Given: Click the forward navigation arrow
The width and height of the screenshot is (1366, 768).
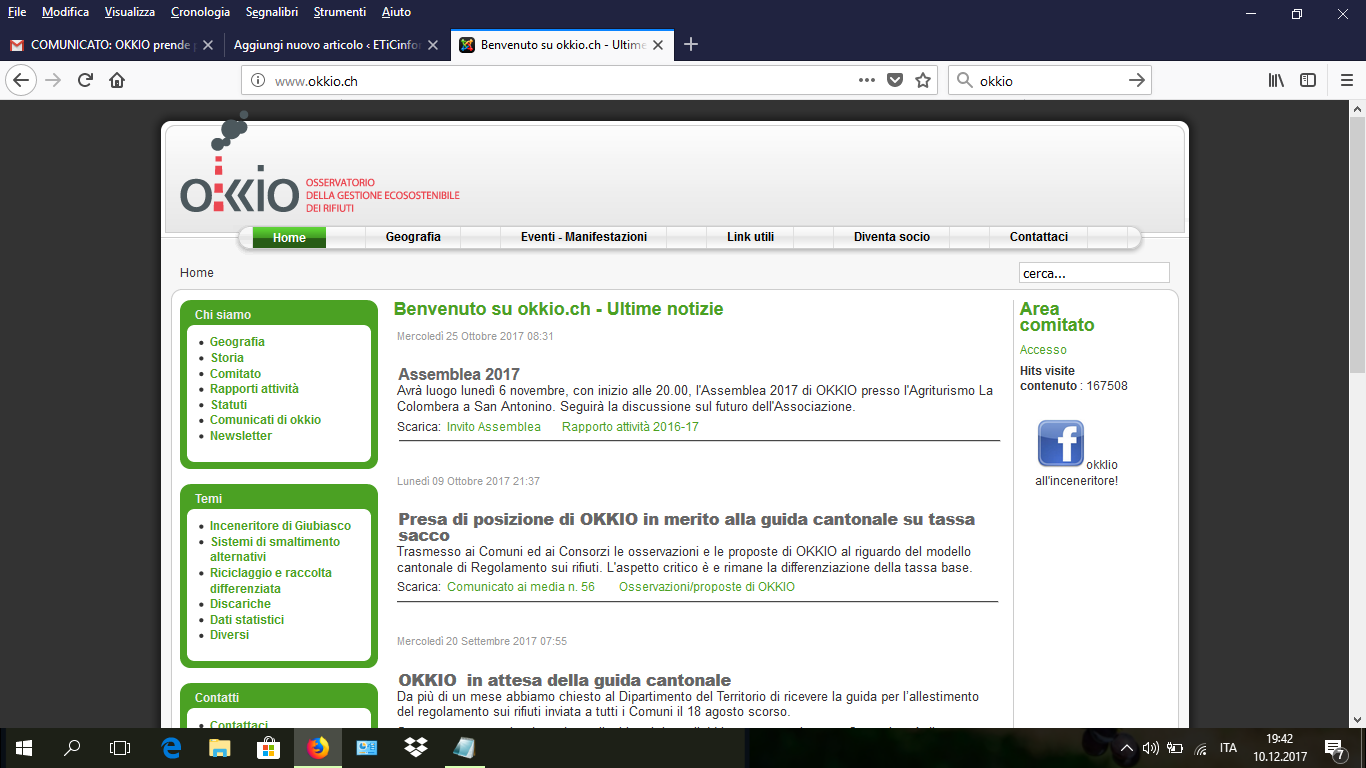Looking at the screenshot, I should (53, 80).
